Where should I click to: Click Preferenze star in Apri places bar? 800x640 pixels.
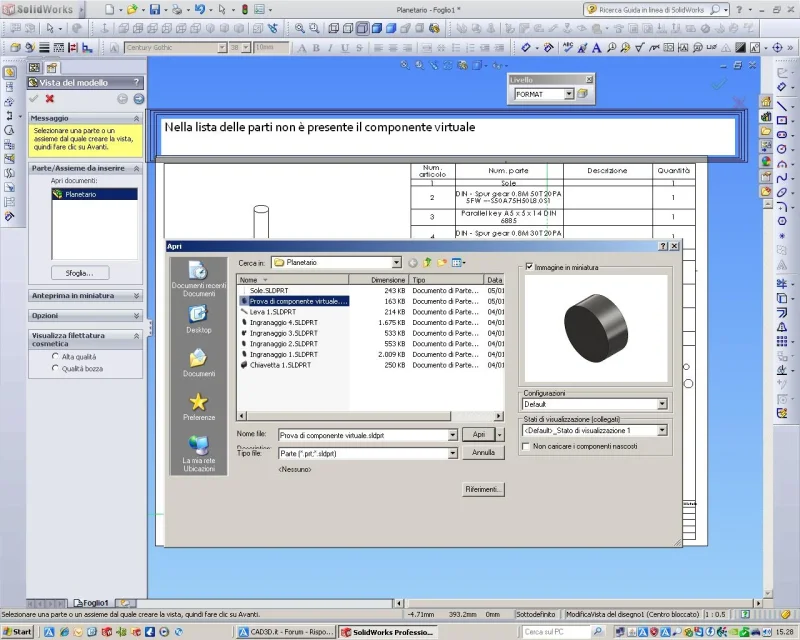(x=198, y=407)
